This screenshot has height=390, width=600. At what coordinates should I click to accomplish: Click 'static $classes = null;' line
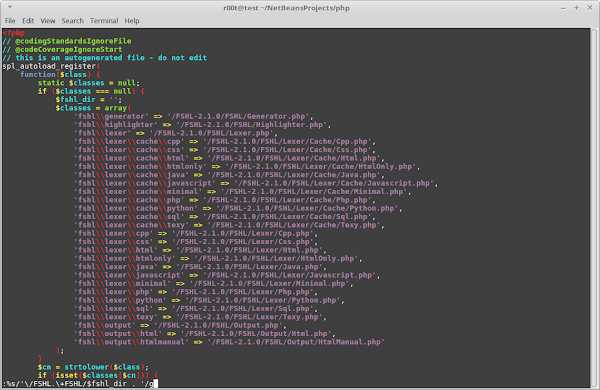pos(89,83)
